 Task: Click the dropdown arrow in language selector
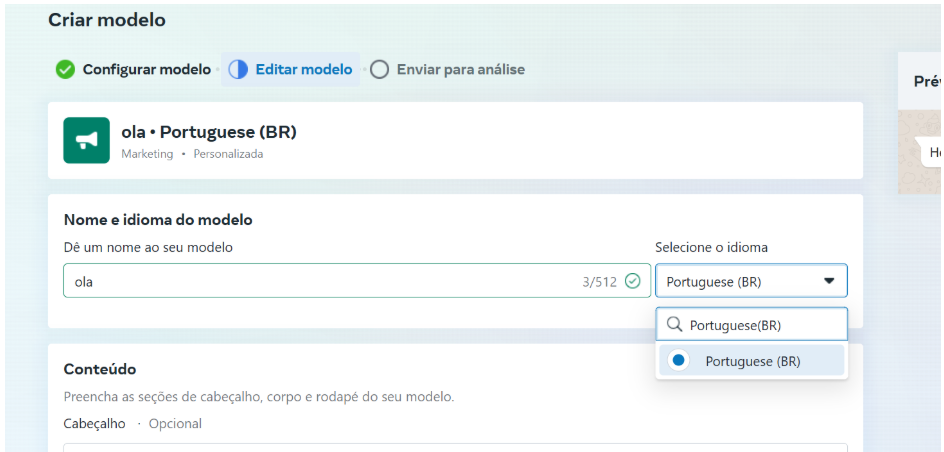coord(829,281)
